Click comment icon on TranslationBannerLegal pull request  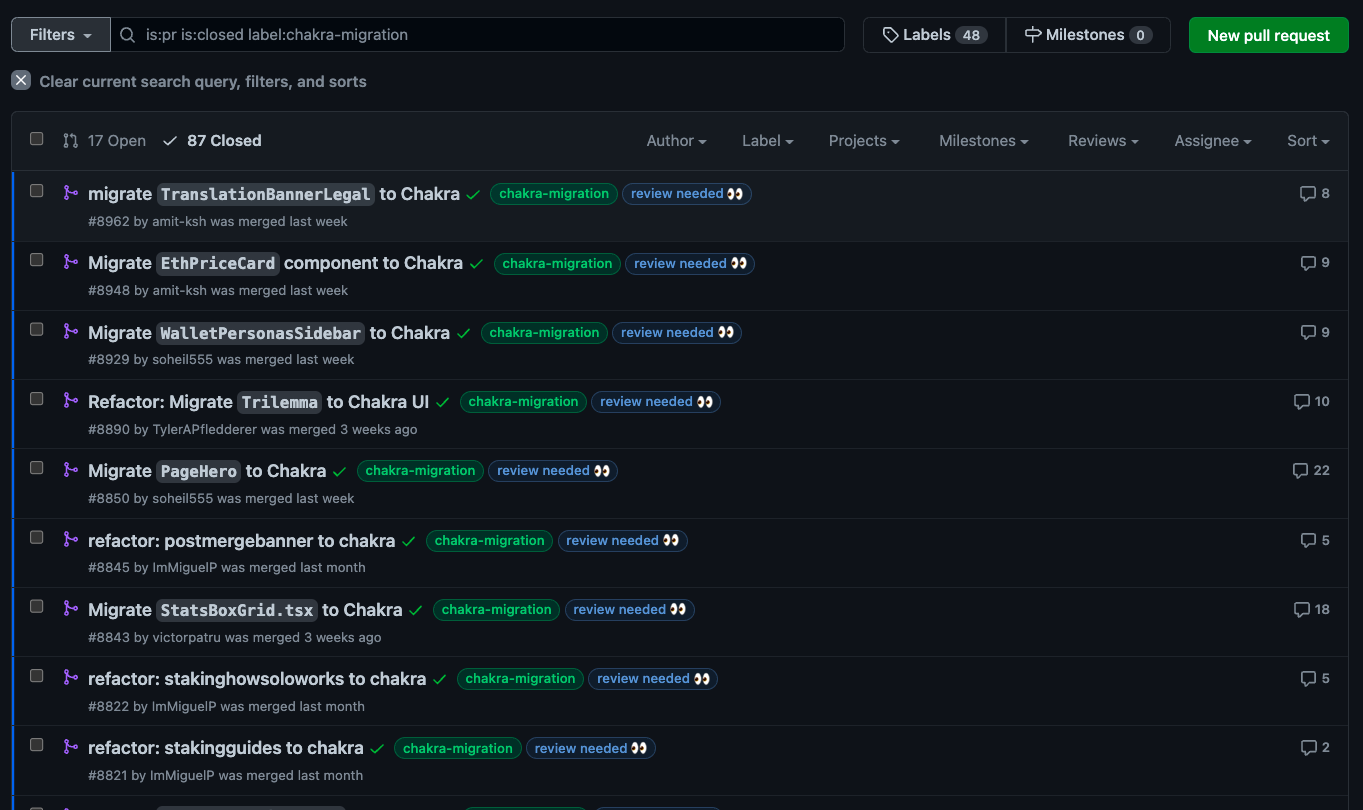point(1307,194)
